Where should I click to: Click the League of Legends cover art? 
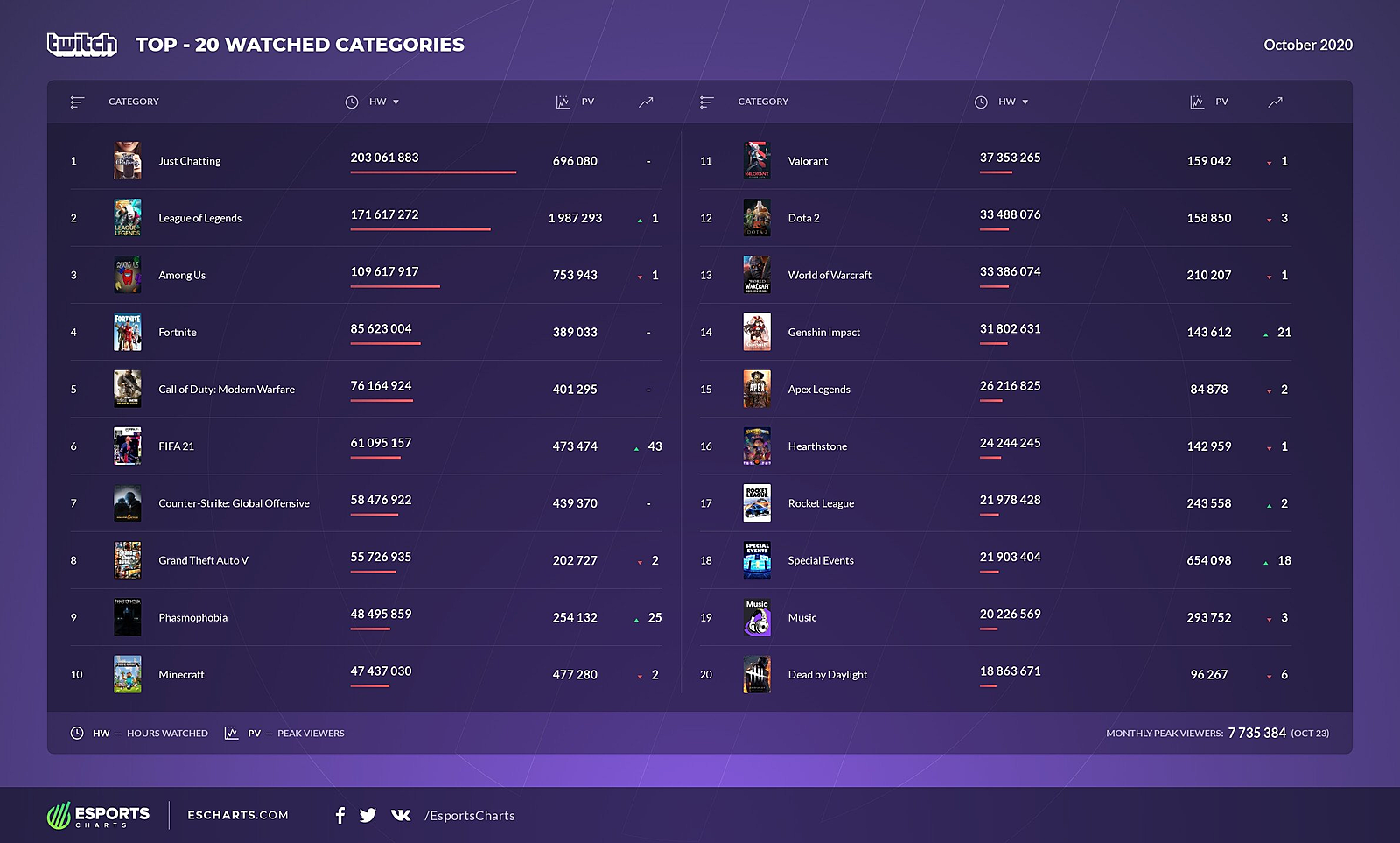(x=128, y=218)
